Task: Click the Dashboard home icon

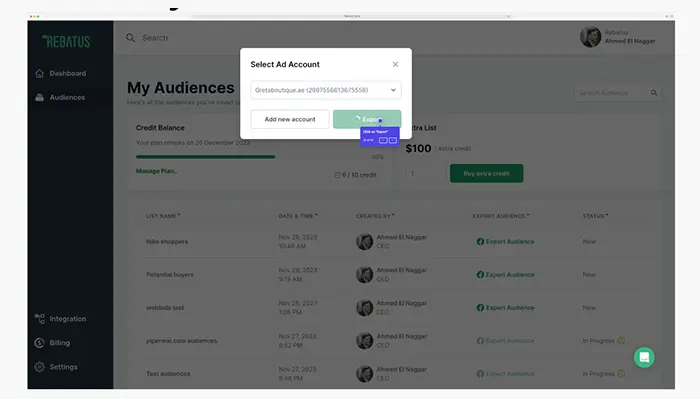Action: [40, 73]
